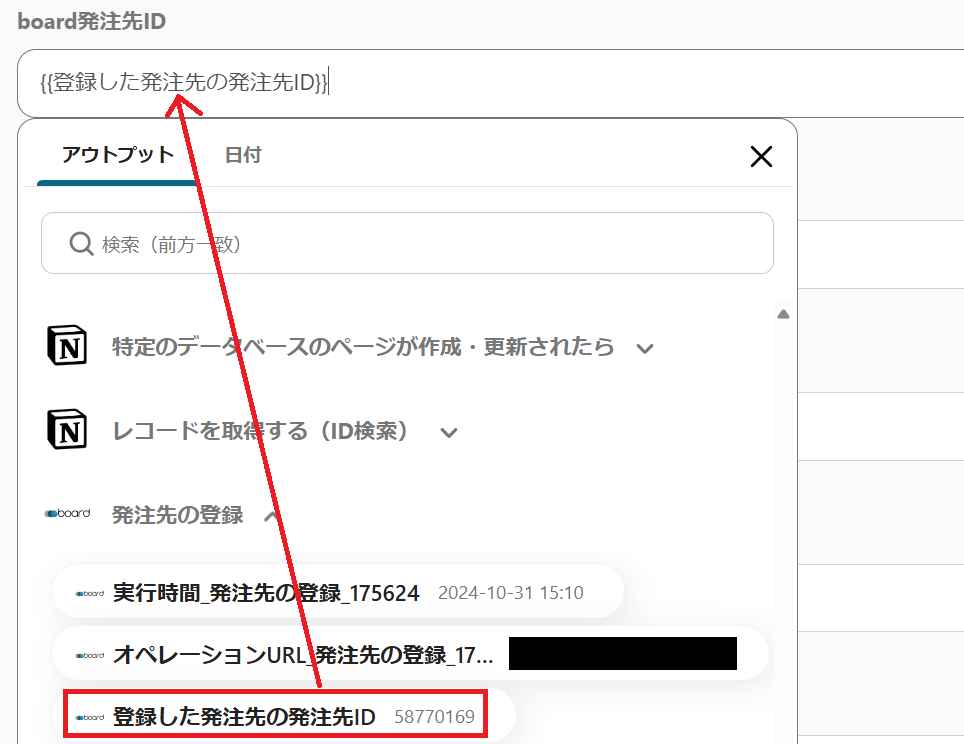Image resolution: width=964 pixels, height=744 pixels.
Task: Click the 発注先の登録 heading text
Action: (178, 514)
